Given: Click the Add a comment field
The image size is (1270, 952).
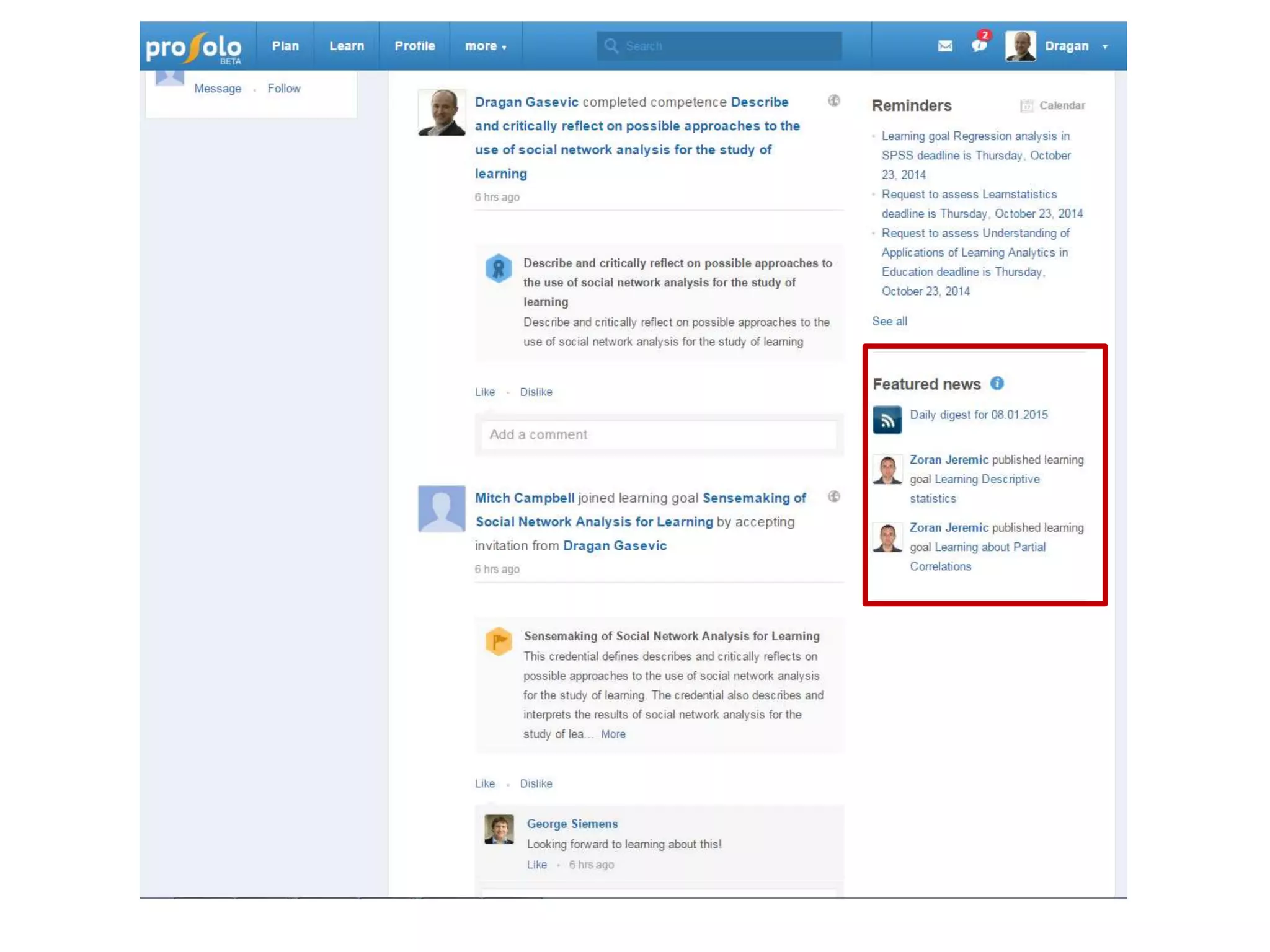Looking at the screenshot, I should tap(659, 434).
